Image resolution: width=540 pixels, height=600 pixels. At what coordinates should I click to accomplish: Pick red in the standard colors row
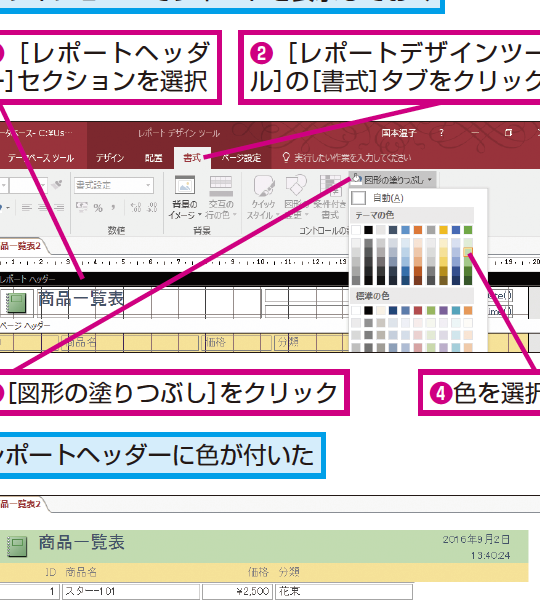point(418,310)
